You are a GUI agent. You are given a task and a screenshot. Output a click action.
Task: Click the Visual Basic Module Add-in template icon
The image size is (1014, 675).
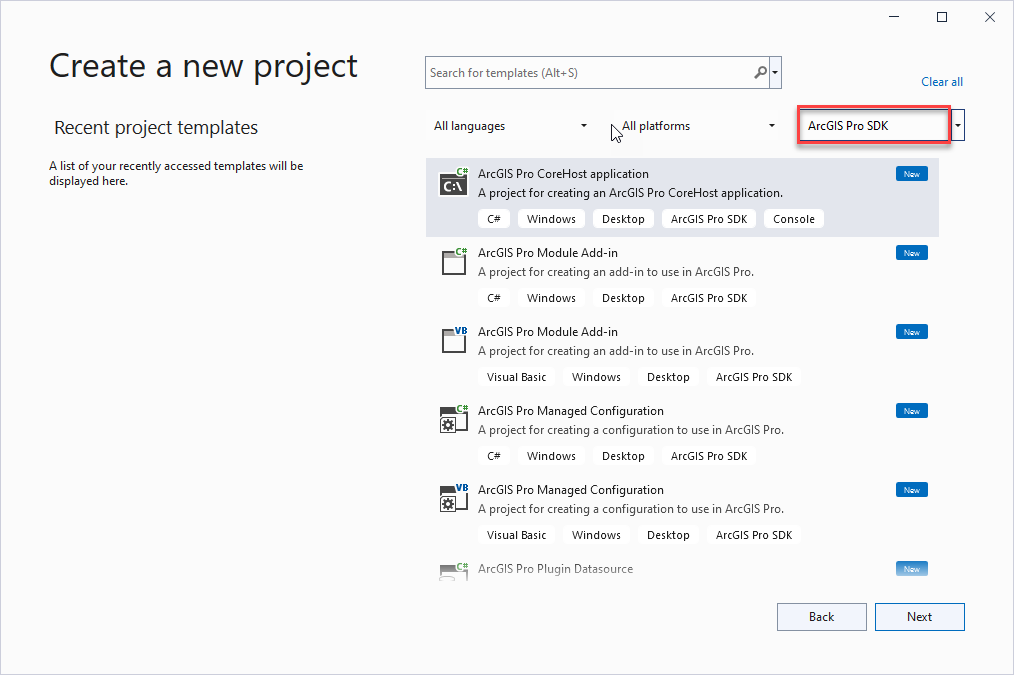point(453,341)
